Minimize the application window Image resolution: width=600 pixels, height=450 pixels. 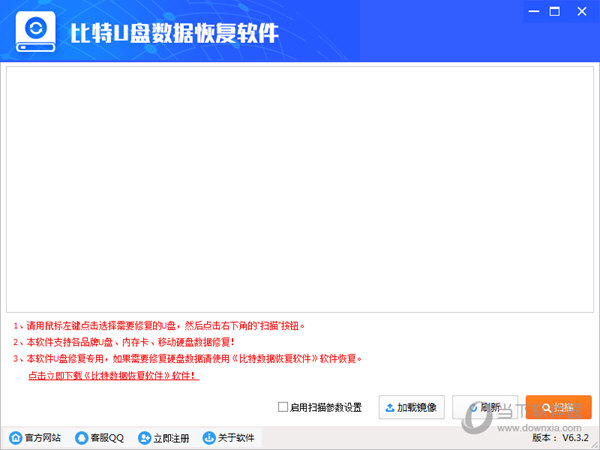pyautogui.click(x=534, y=11)
